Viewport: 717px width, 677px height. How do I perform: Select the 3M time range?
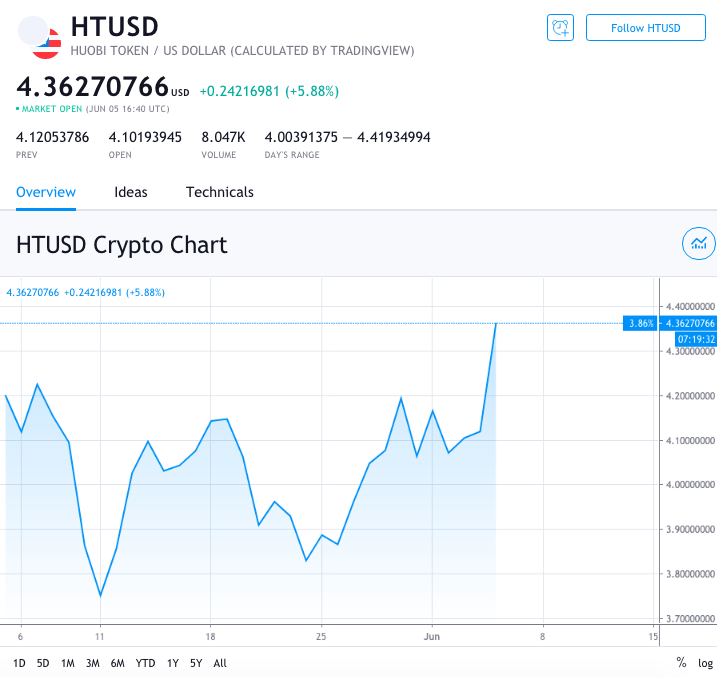click(x=93, y=663)
